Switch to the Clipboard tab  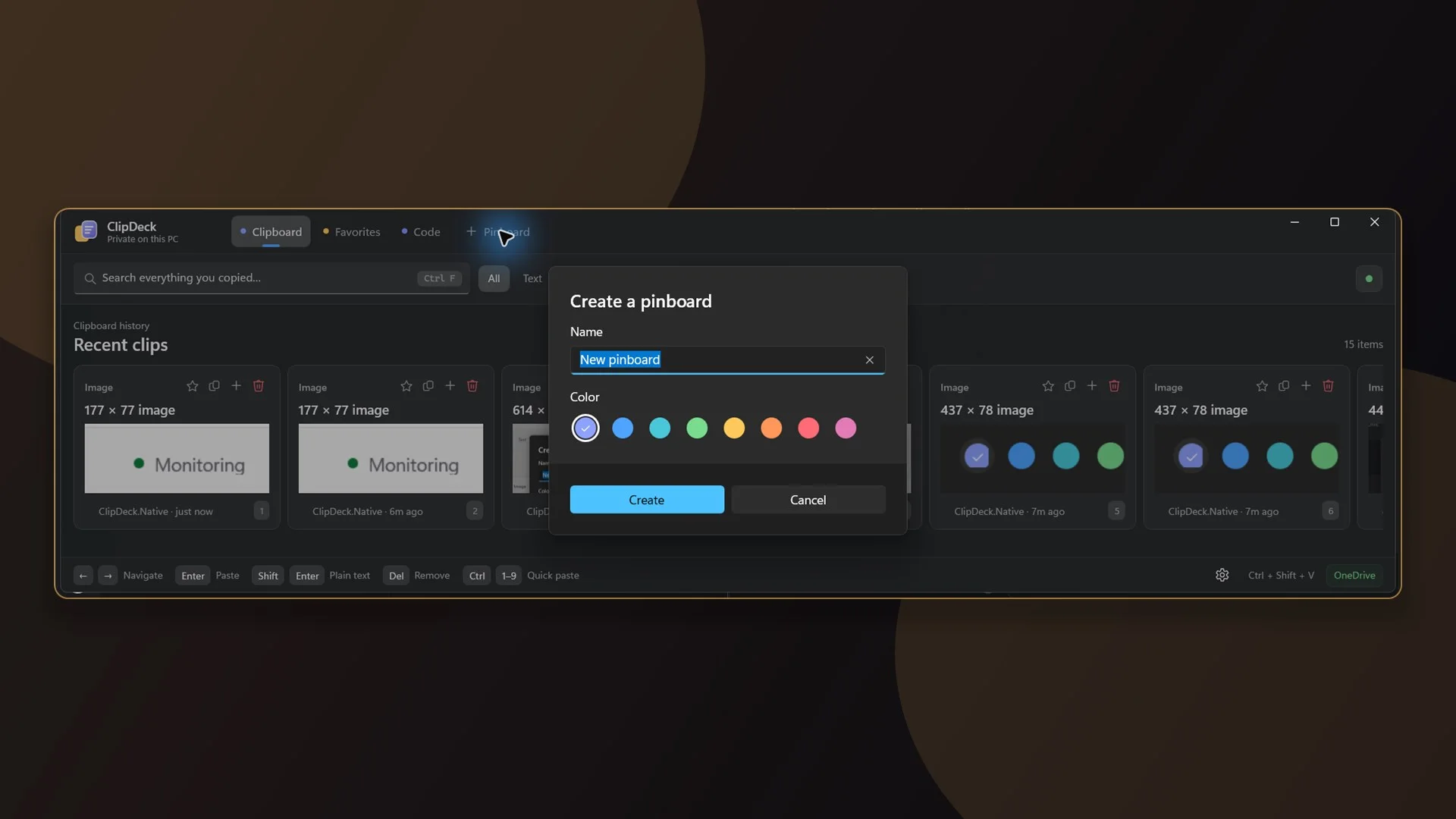(x=271, y=232)
